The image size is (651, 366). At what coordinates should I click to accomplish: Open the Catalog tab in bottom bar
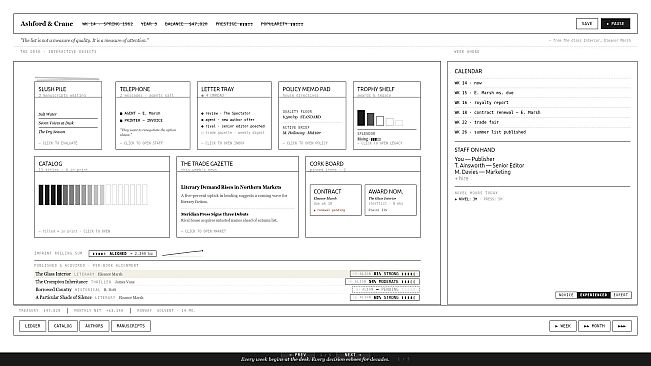coord(63,326)
